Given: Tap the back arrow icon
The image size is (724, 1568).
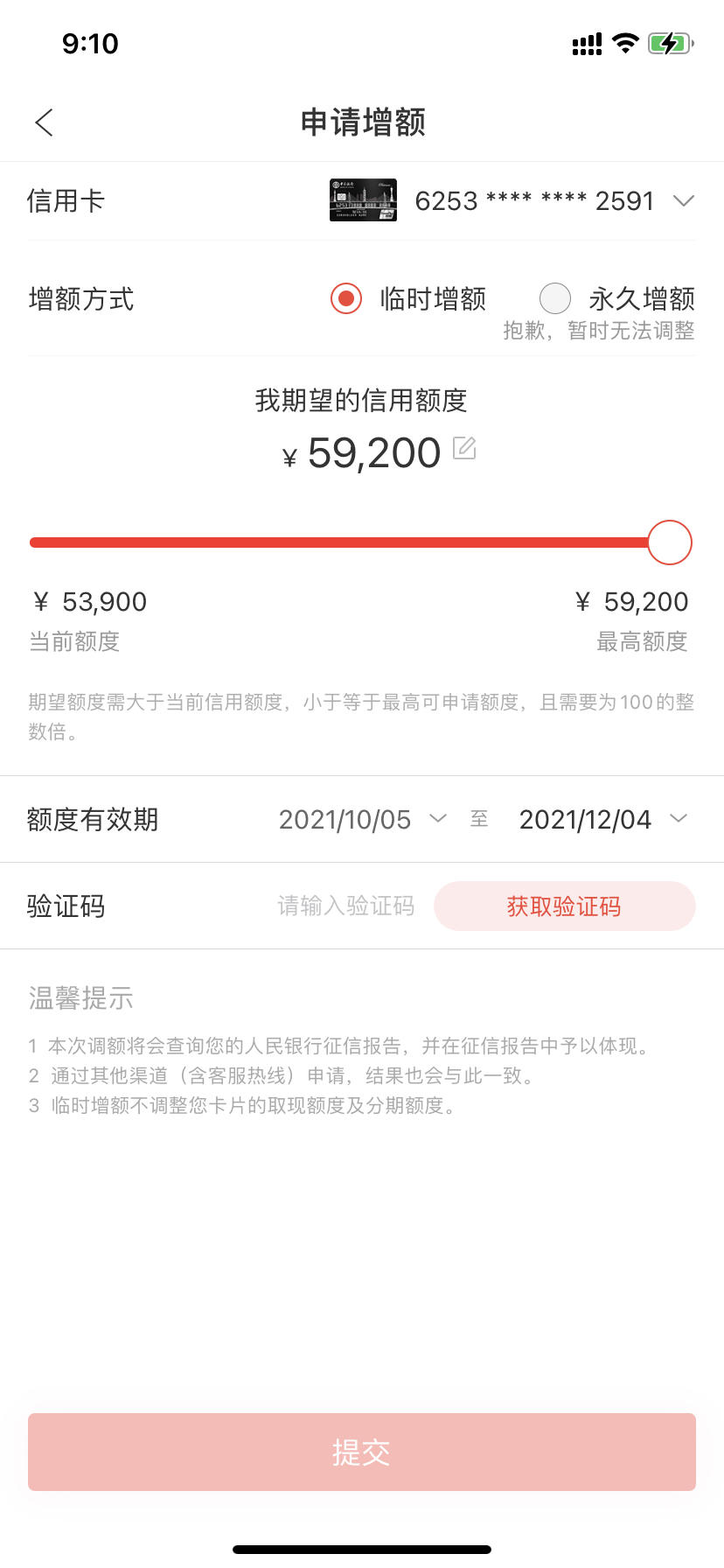Looking at the screenshot, I should click(45, 122).
